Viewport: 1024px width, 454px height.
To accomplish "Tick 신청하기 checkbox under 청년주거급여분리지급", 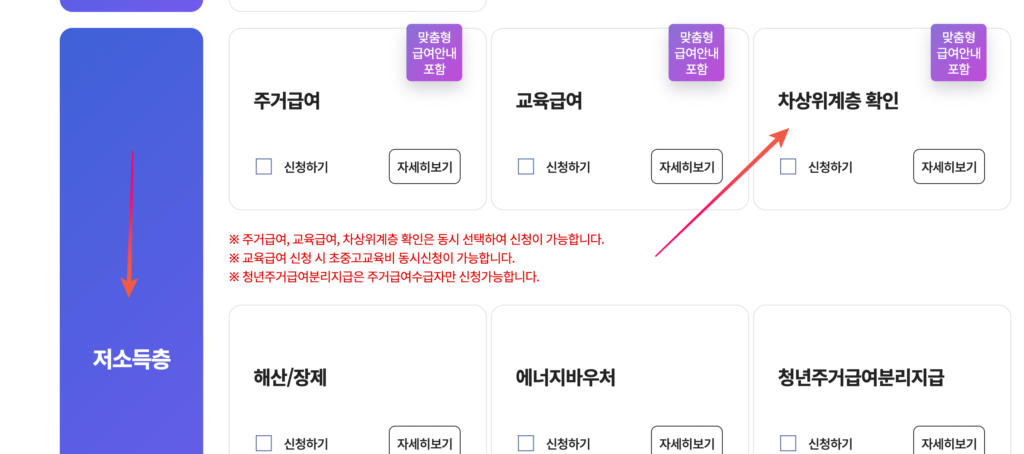I will (788, 443).
